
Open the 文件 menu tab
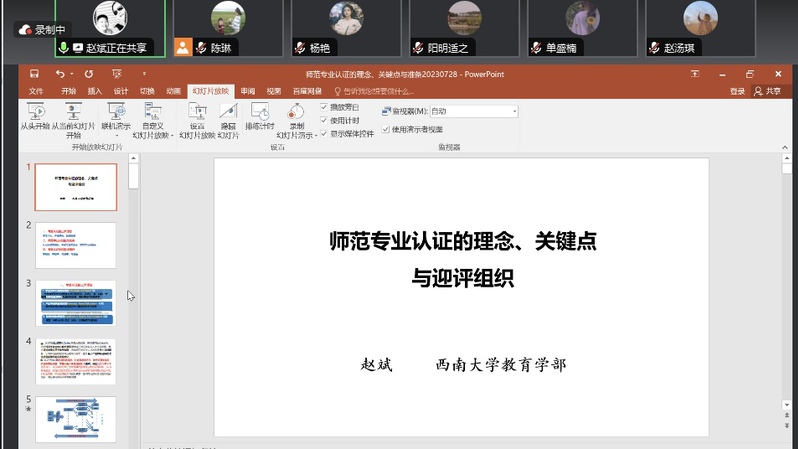[36, 91]
